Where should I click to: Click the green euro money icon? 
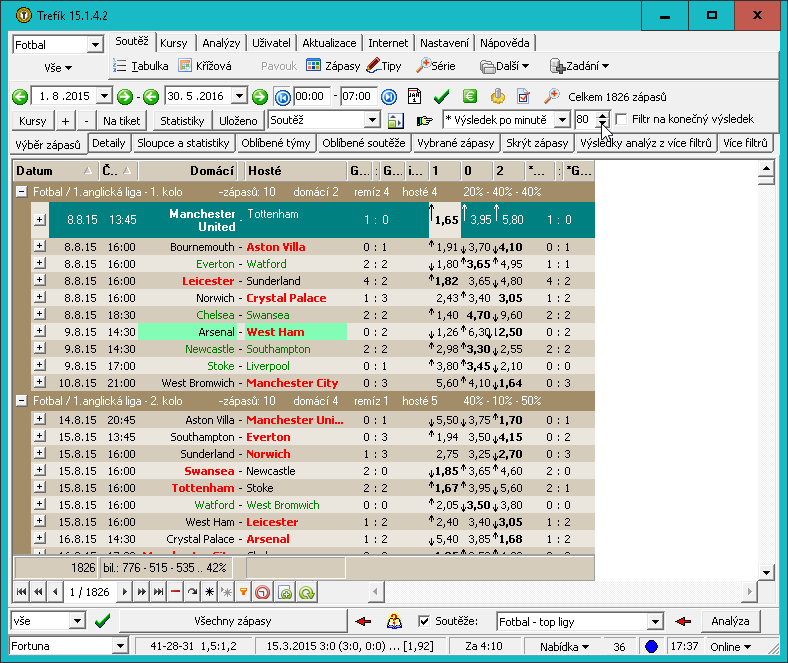coord(469,96)
